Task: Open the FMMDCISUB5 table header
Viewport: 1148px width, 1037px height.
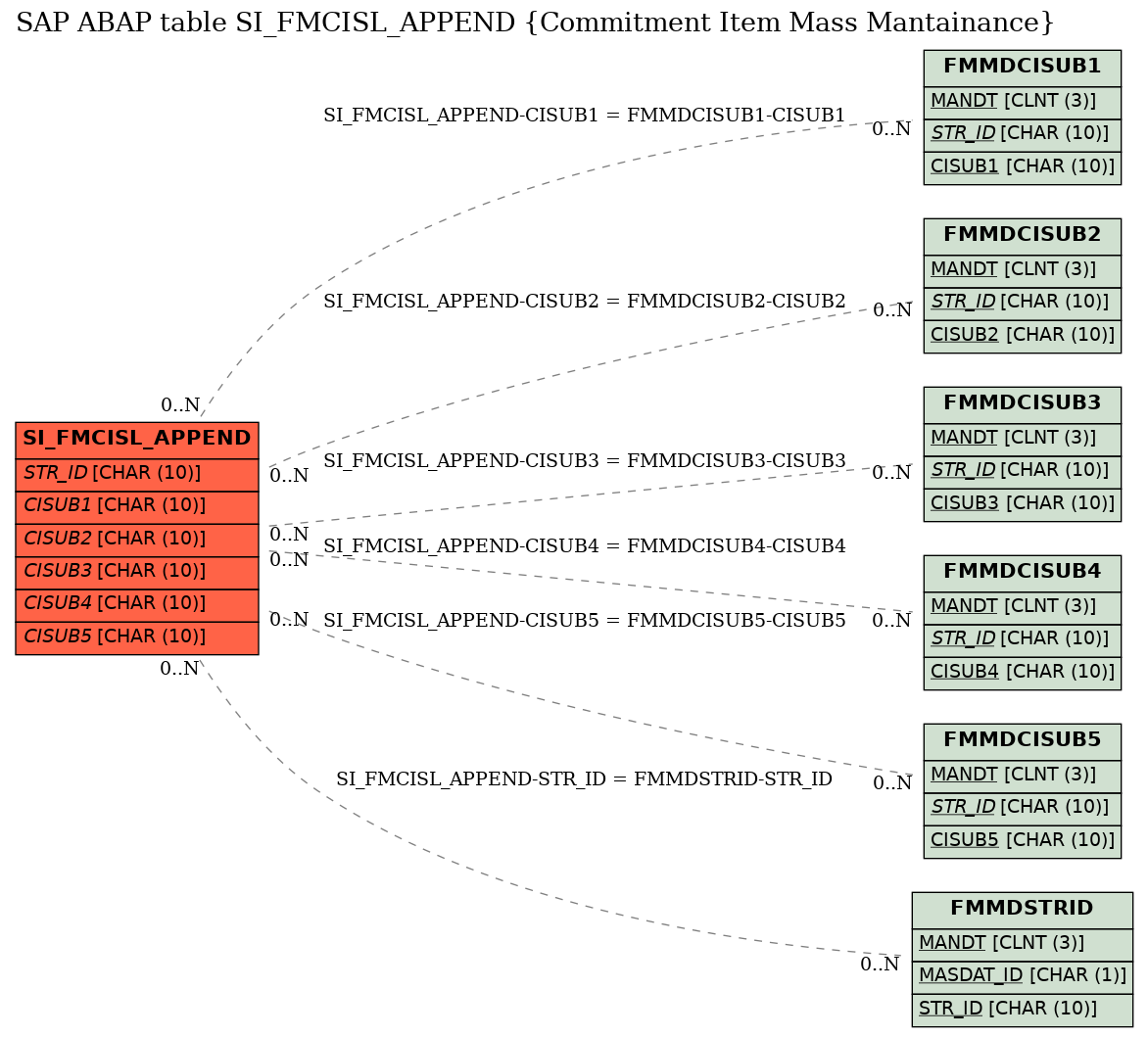Action: [x=1022, y=742]
